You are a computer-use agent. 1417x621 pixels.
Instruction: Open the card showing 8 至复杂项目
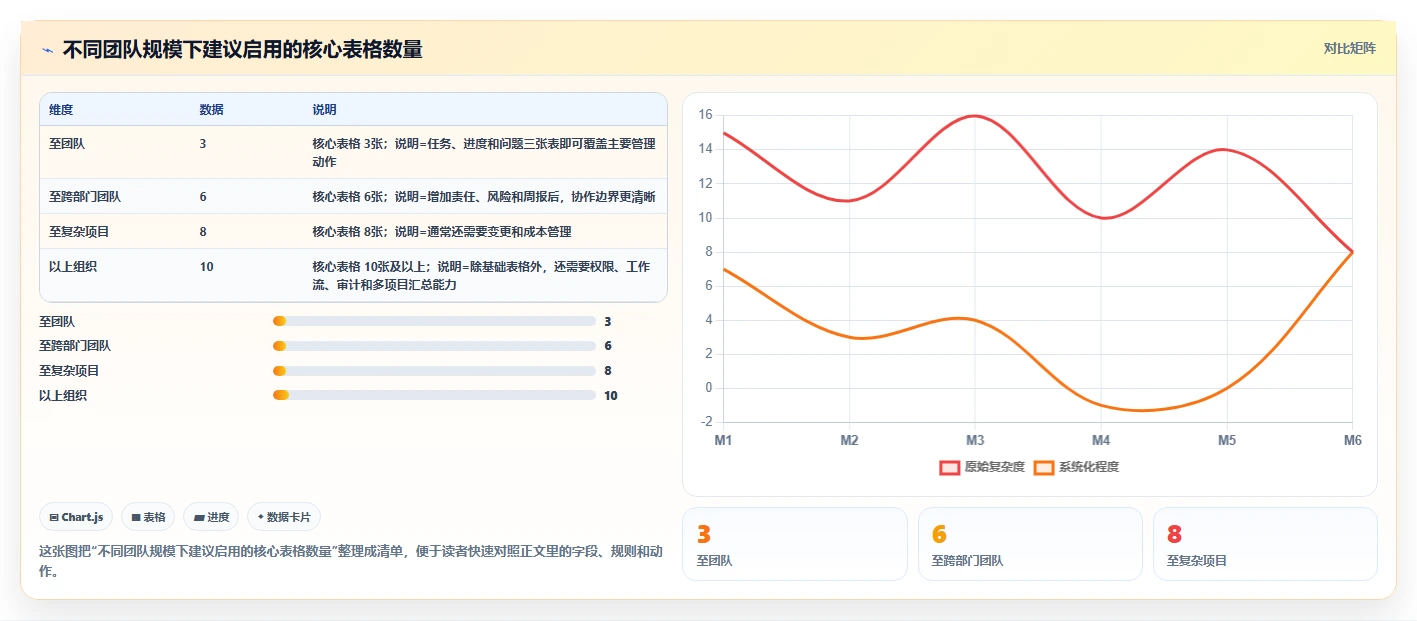pyautogui.click(x=1265, y=544)
